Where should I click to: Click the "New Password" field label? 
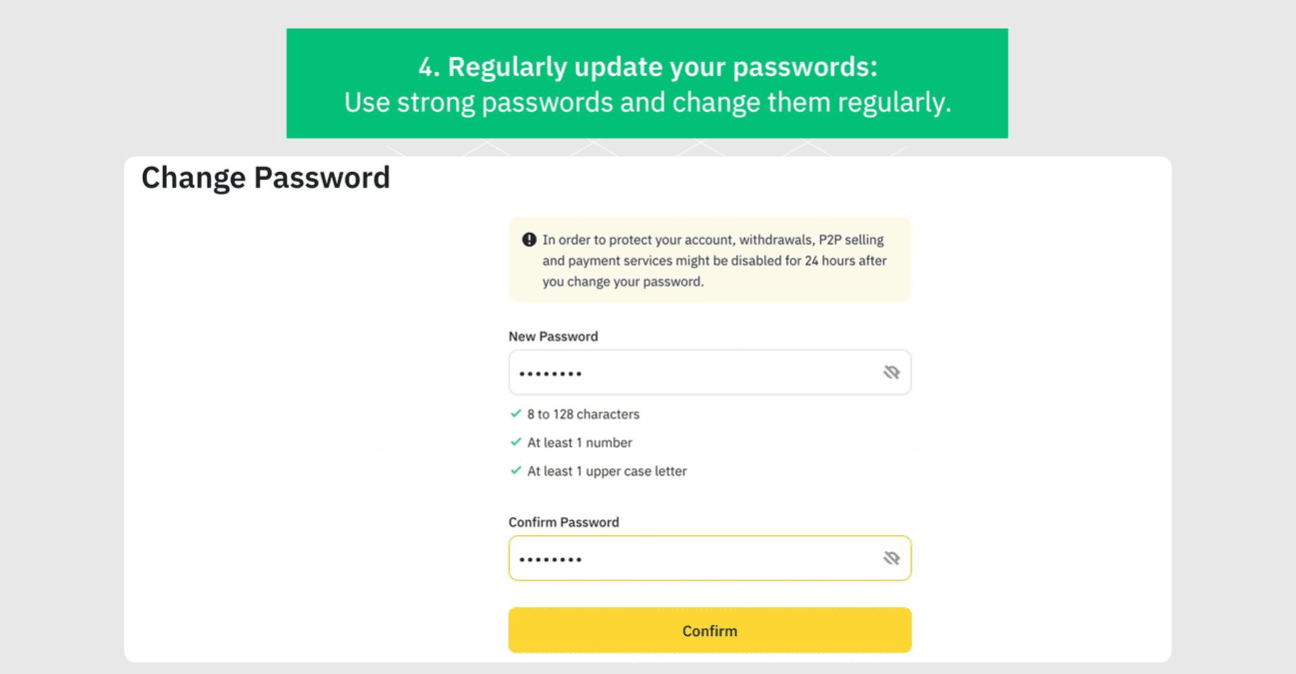(x=553, y=336)
